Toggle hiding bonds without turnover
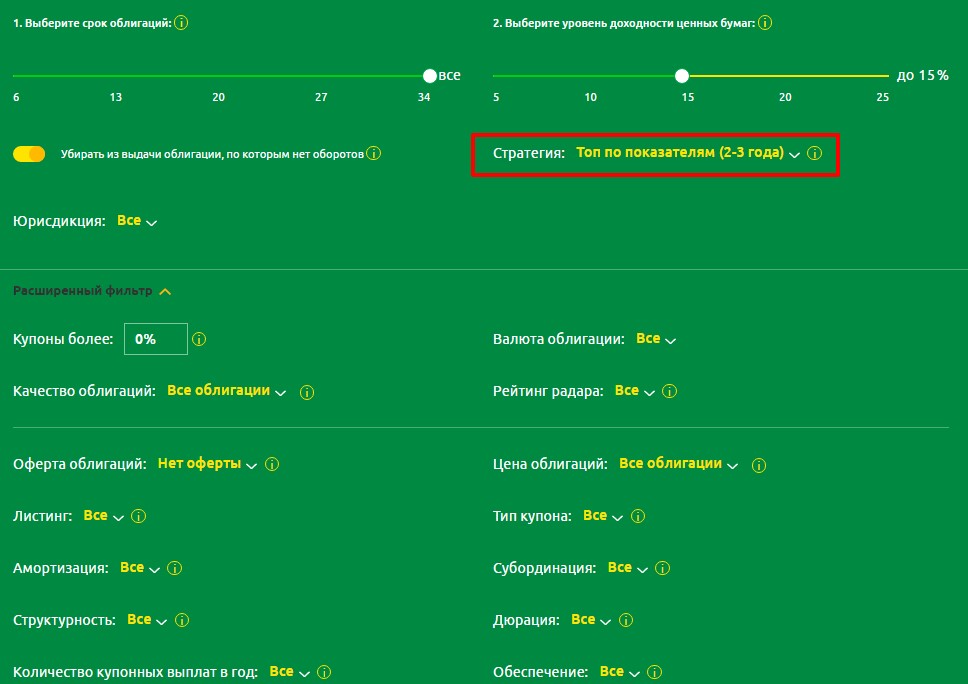 point(29,154)
